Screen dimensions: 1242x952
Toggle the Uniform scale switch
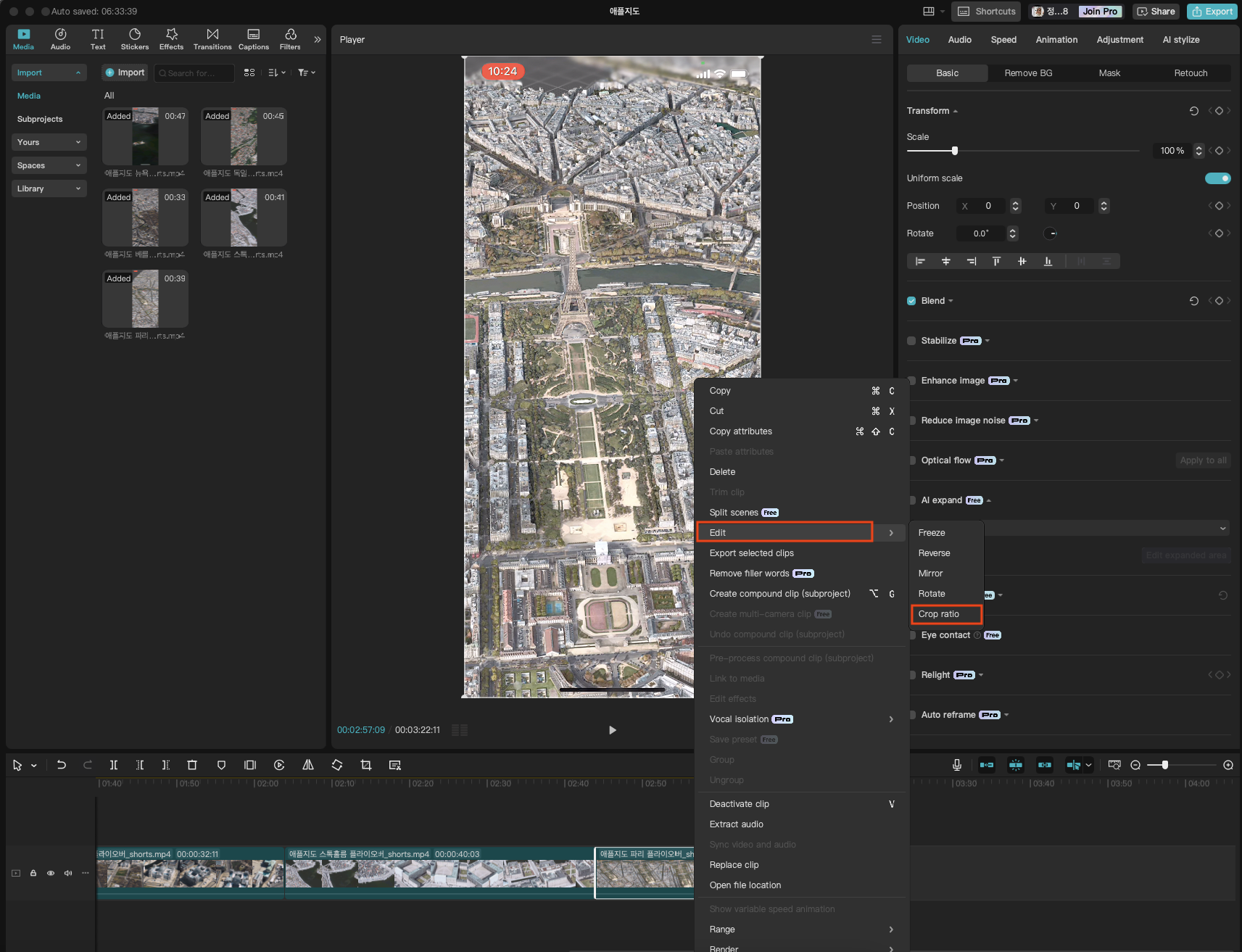click(x=1217, y=178)
